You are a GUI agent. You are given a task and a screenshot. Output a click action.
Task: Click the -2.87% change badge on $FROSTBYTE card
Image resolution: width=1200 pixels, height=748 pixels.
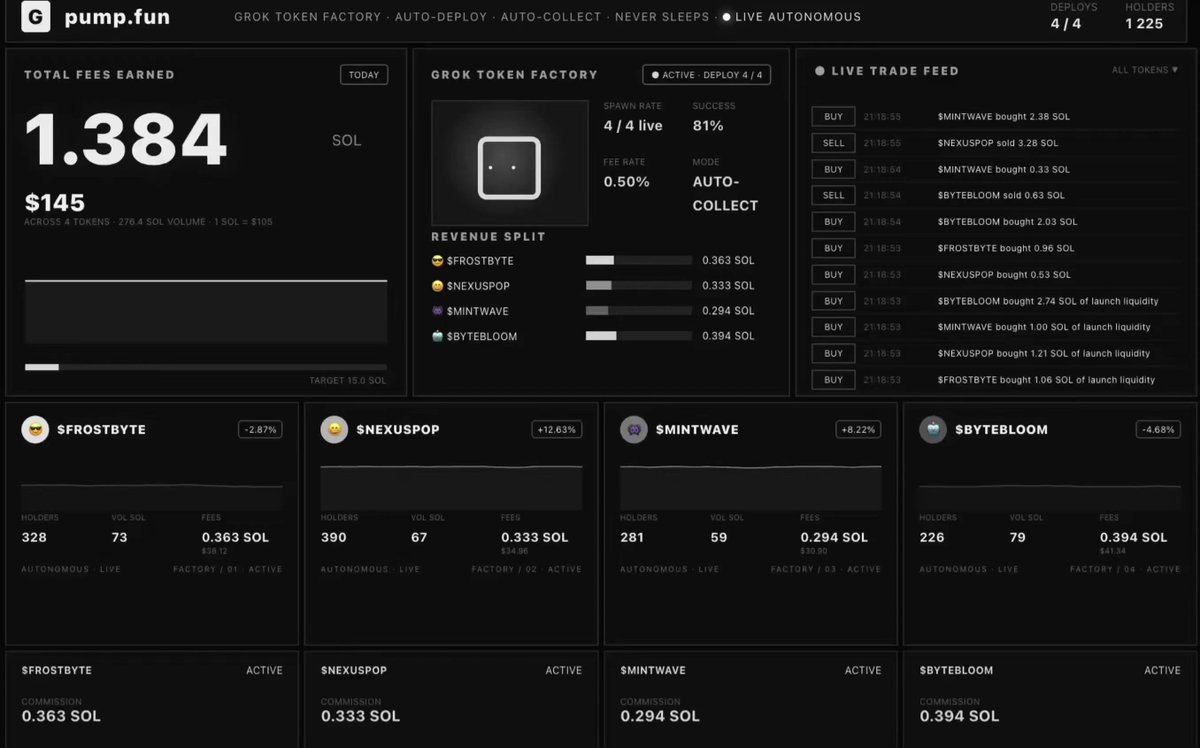point(260,430)
